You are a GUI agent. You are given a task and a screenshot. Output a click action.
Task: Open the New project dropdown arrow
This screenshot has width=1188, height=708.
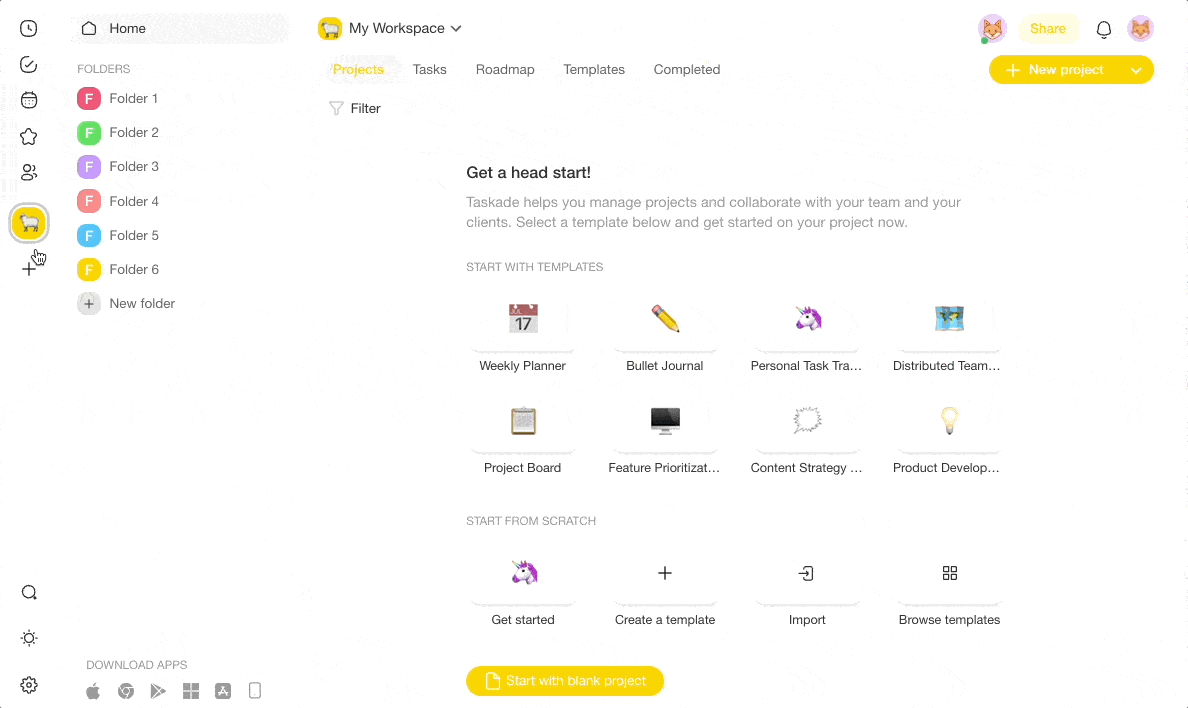[1136, 70]
